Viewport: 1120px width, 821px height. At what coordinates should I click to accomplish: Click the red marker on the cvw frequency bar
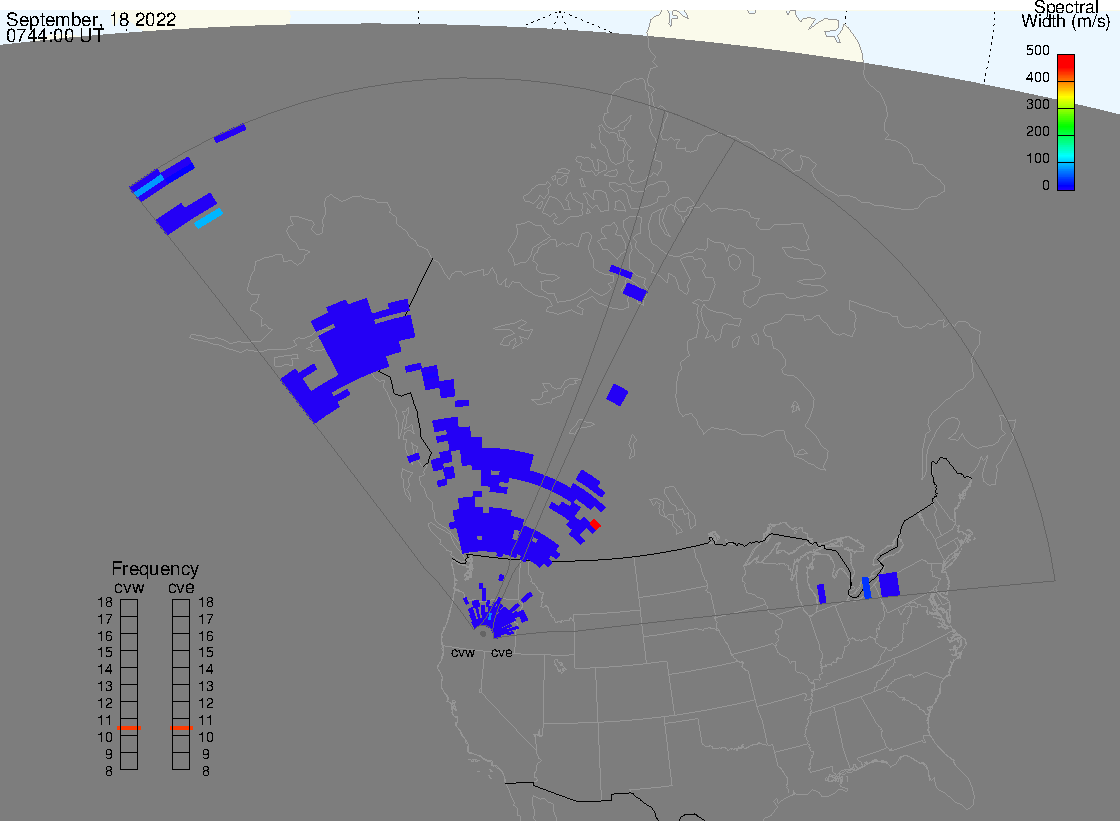pos(129,728)
